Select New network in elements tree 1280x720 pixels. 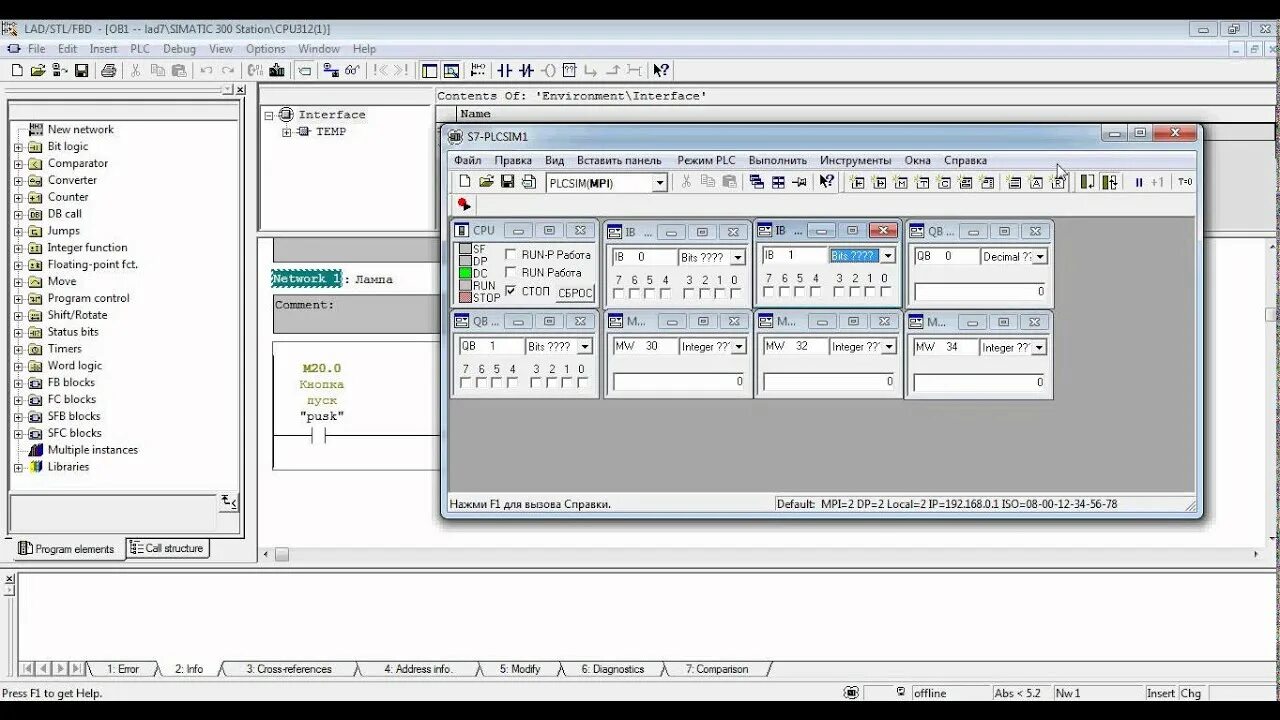click(x=80, y=130)
